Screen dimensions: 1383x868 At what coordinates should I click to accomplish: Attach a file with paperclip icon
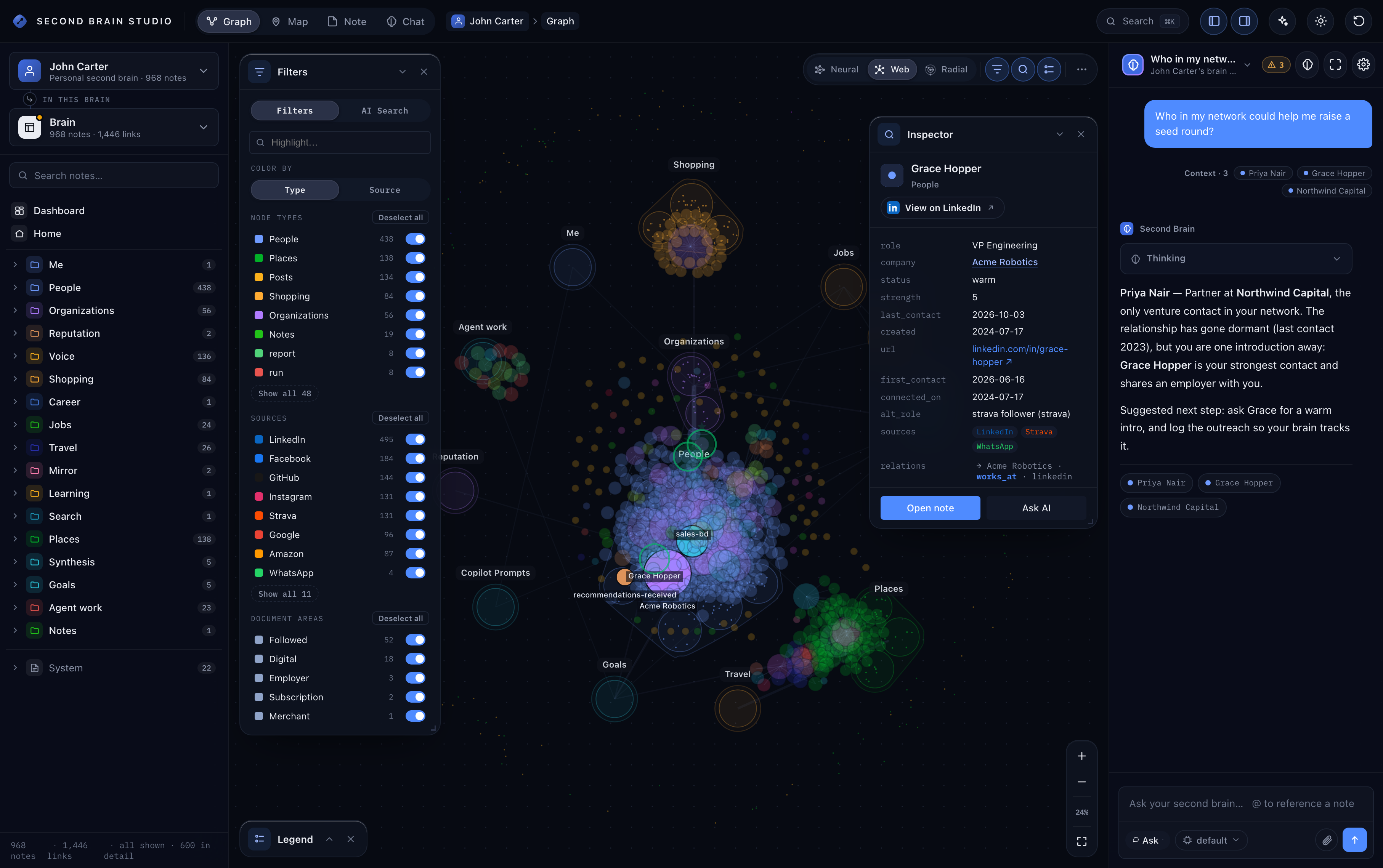tap(1326, 840)
